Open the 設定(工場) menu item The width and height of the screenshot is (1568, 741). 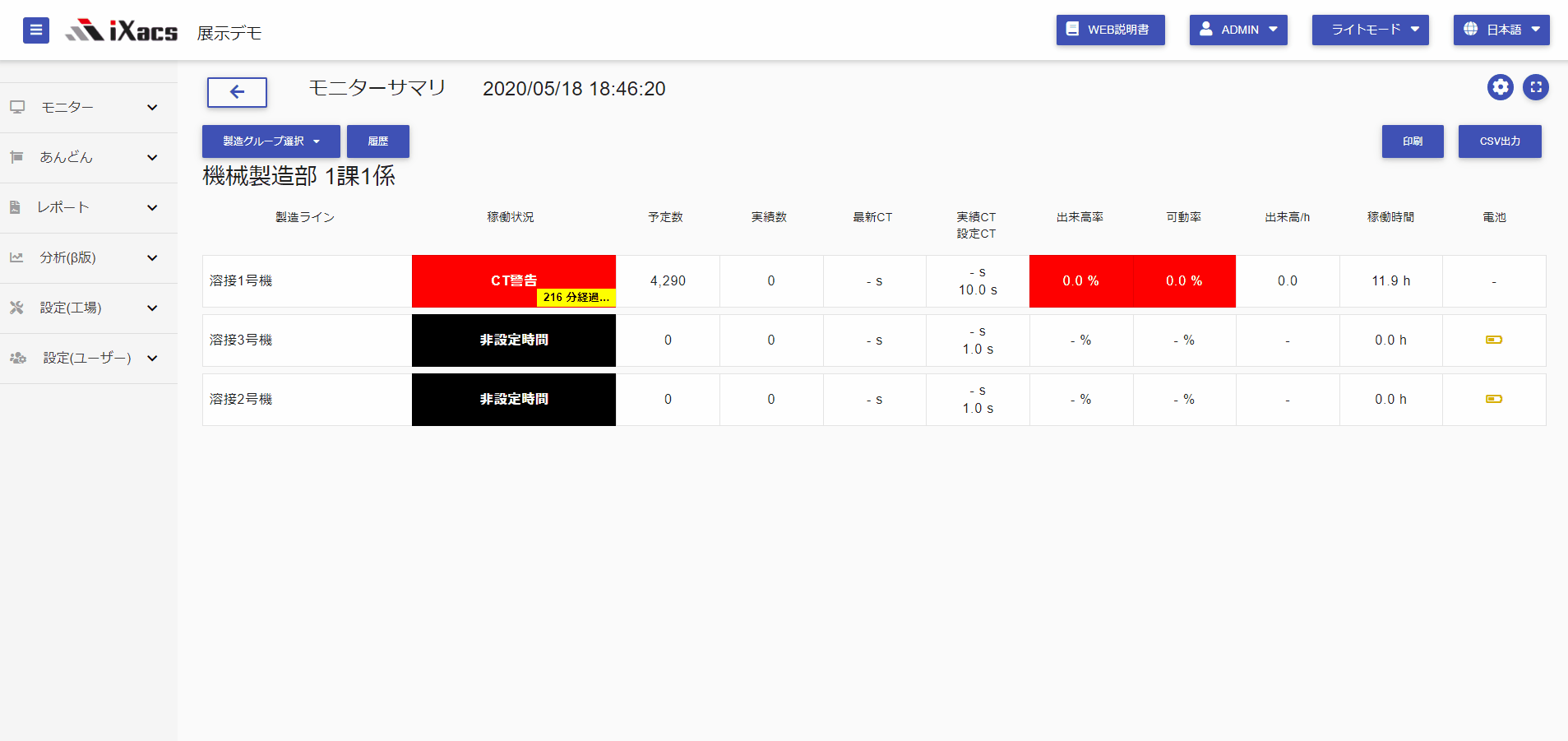click(x=89, y=308)
